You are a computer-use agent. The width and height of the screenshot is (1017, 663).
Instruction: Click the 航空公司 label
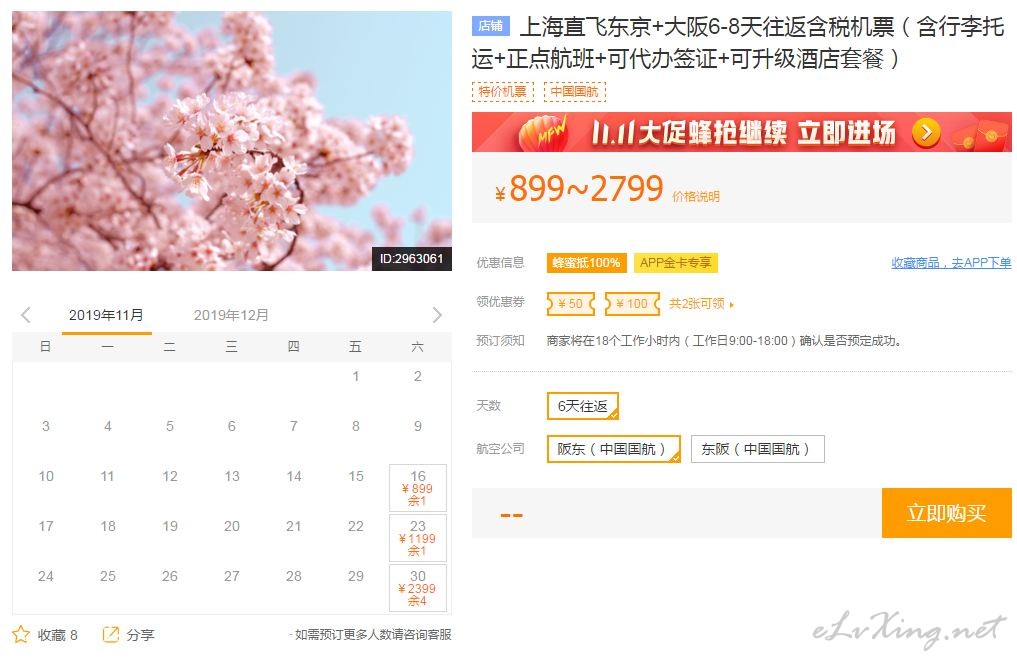(x=500, y=449)
